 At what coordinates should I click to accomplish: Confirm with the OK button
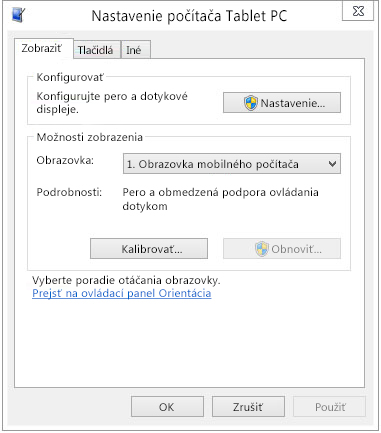tap(167, 407)
